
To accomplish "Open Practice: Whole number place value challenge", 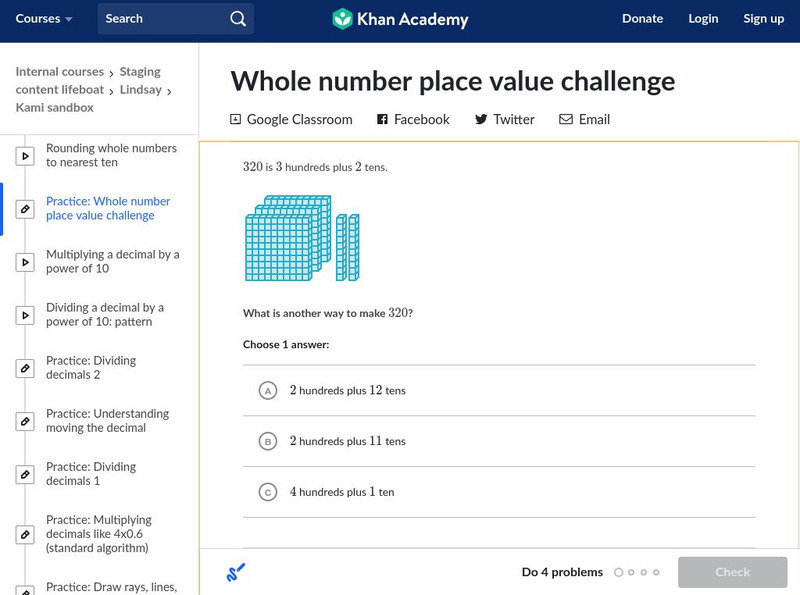I will point(108,208).
